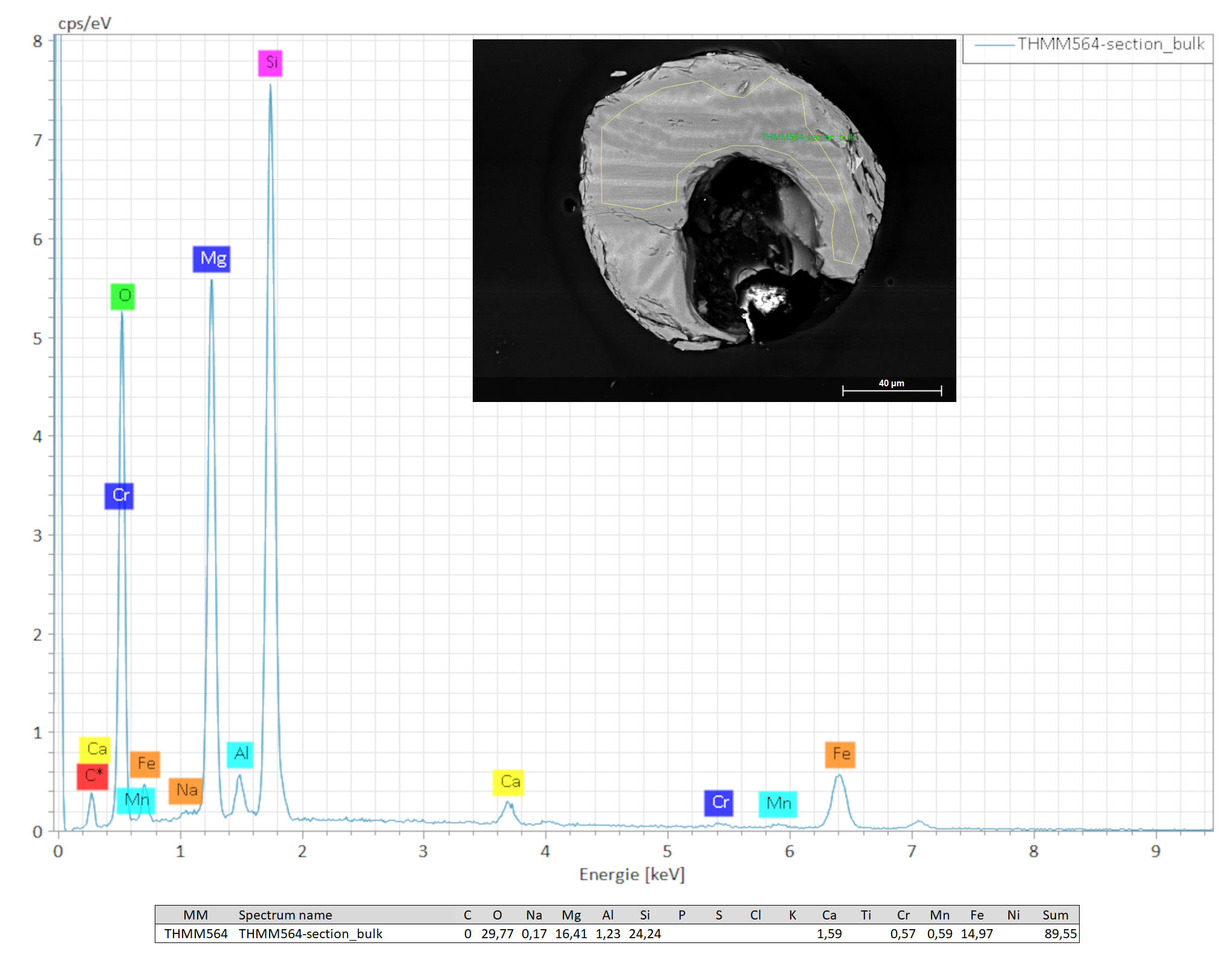Click the Energie [keV] axis title
Viewport: 1232px width, 963px height.
(x=632, y=875)
